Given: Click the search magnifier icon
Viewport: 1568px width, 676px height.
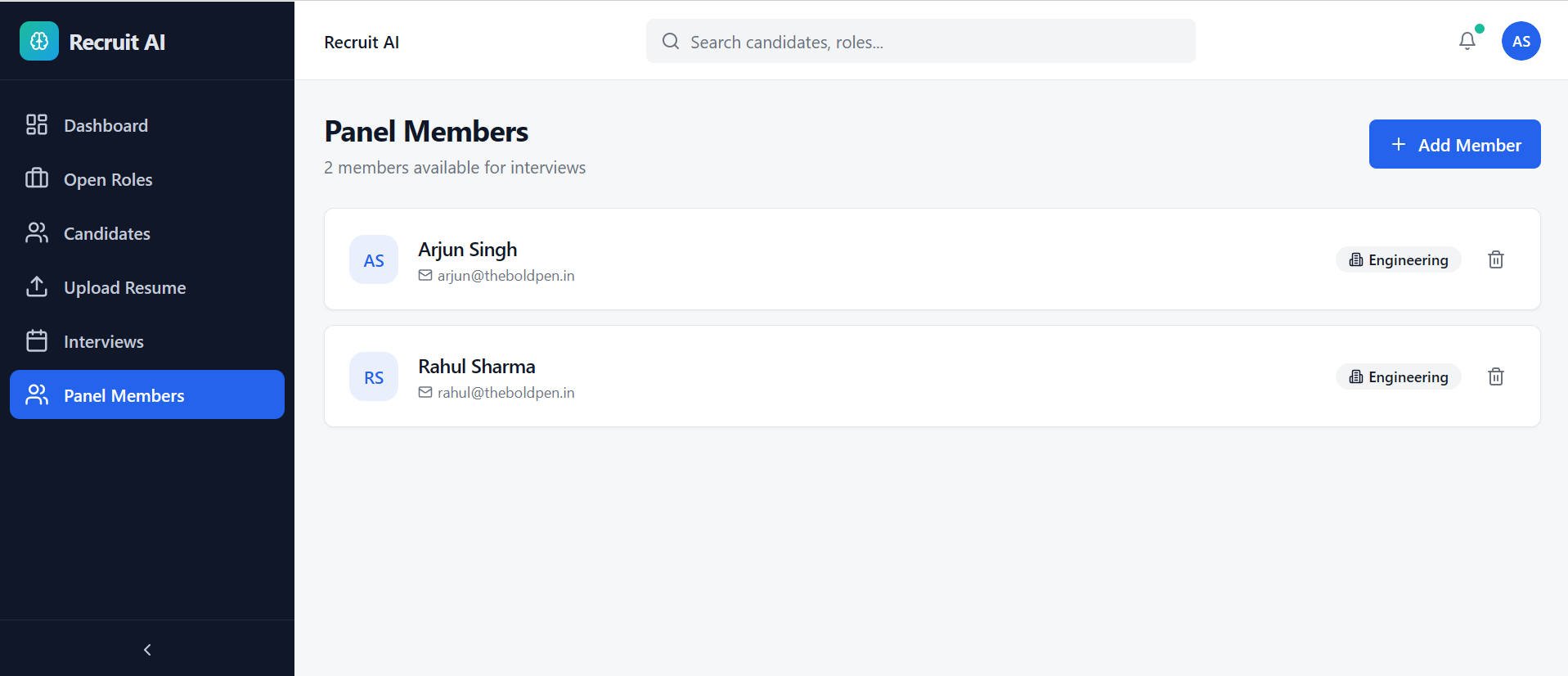Looking at the screenshot, I should 671,42.
